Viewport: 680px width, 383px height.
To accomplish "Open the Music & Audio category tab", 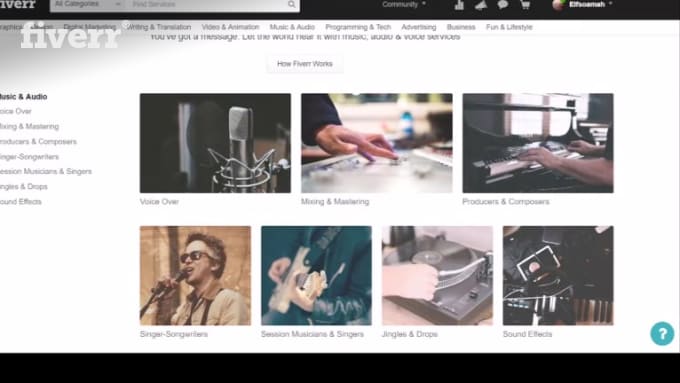I will coord(292,27).
